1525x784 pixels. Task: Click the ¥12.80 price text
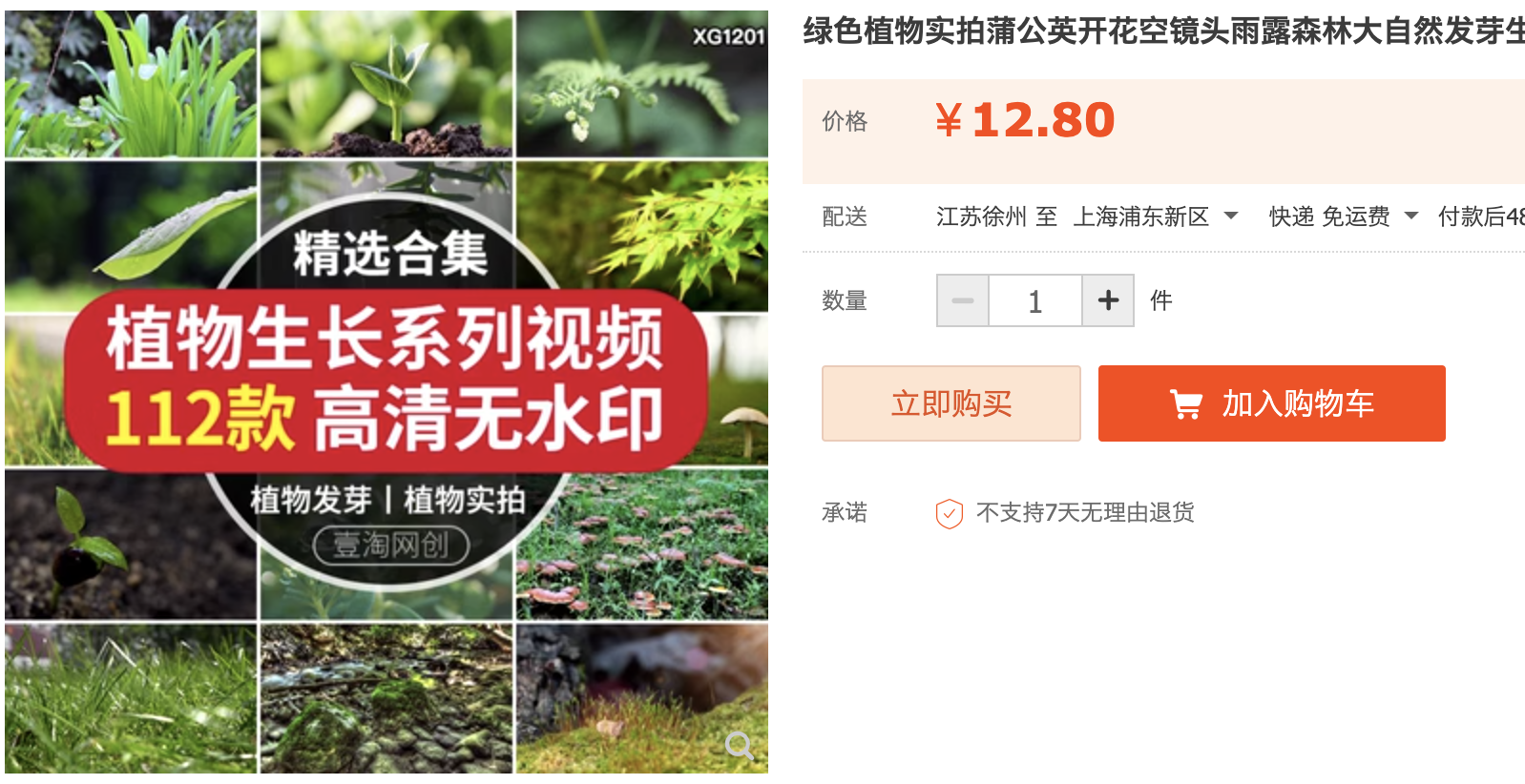click(x=1025, y=120)
